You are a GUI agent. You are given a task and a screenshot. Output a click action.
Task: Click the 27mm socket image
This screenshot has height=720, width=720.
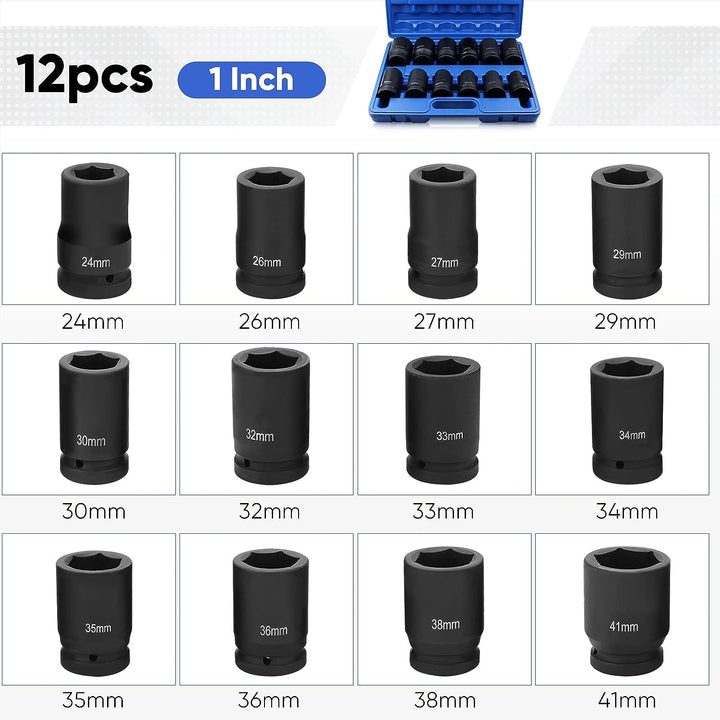click(x=444, y=229)
